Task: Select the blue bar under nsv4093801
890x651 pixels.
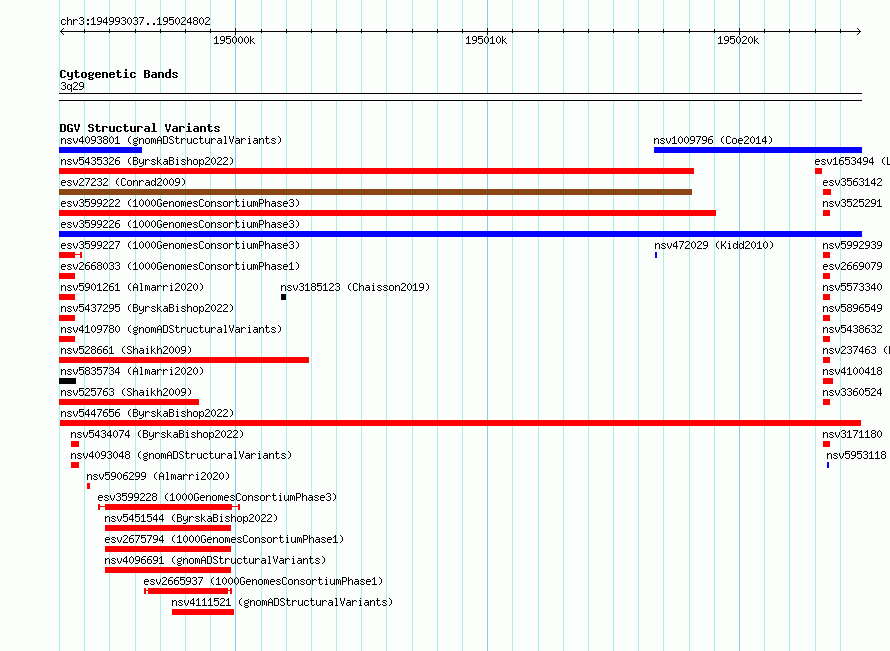Action: tap(100, 150)
